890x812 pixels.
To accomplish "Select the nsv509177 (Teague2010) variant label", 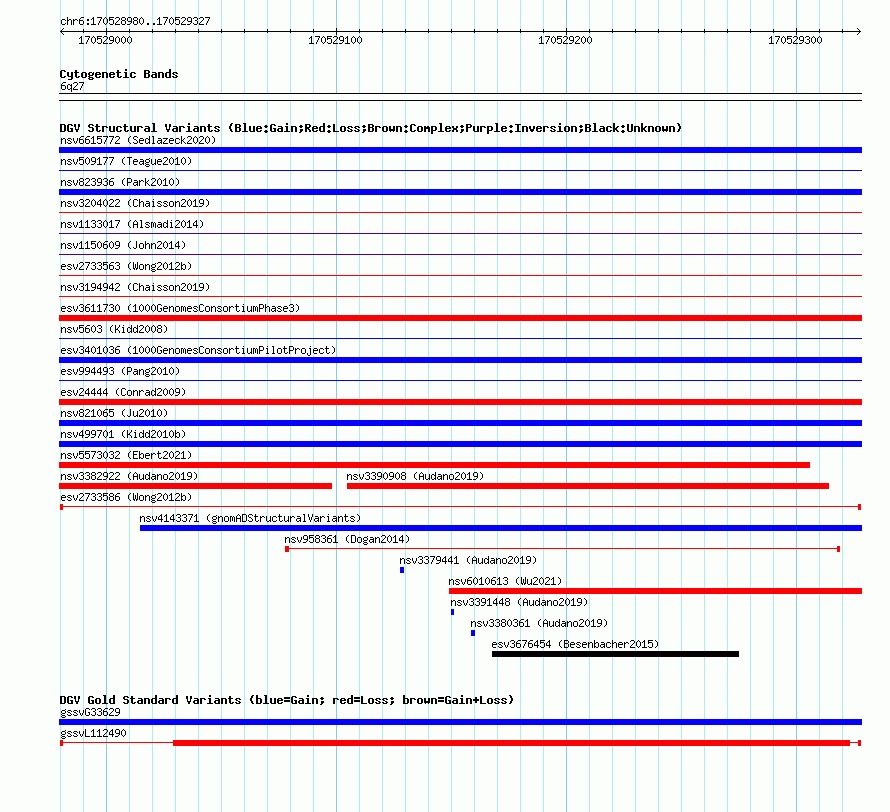I will pyautogui.click(x=126, y=161).
